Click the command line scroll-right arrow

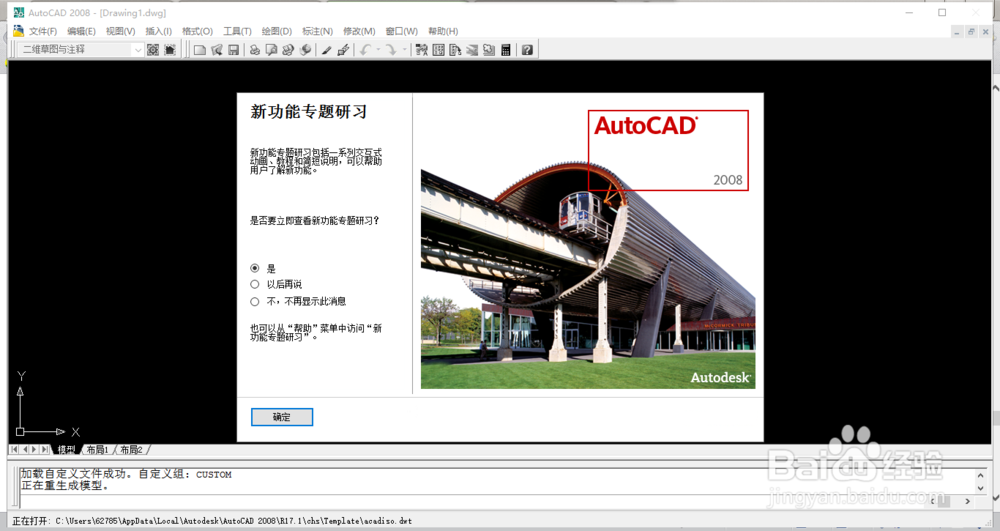(967, 502)
